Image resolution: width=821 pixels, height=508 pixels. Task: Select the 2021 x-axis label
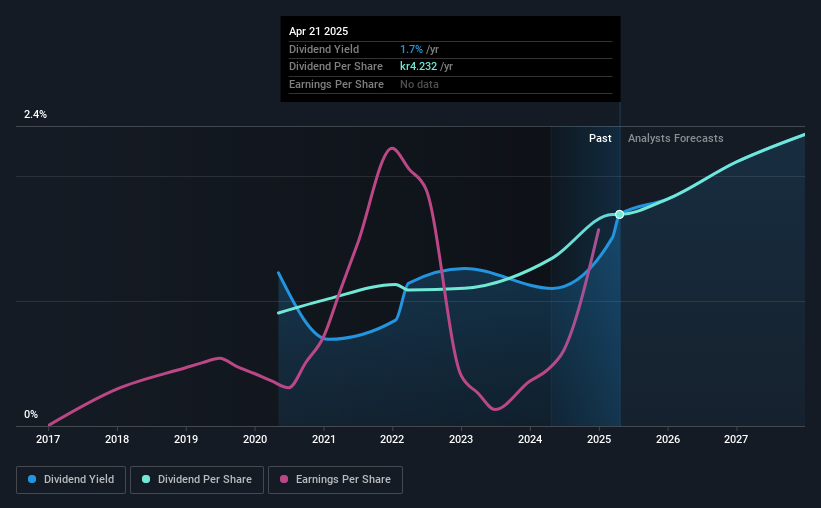click(x=324, y=439)
